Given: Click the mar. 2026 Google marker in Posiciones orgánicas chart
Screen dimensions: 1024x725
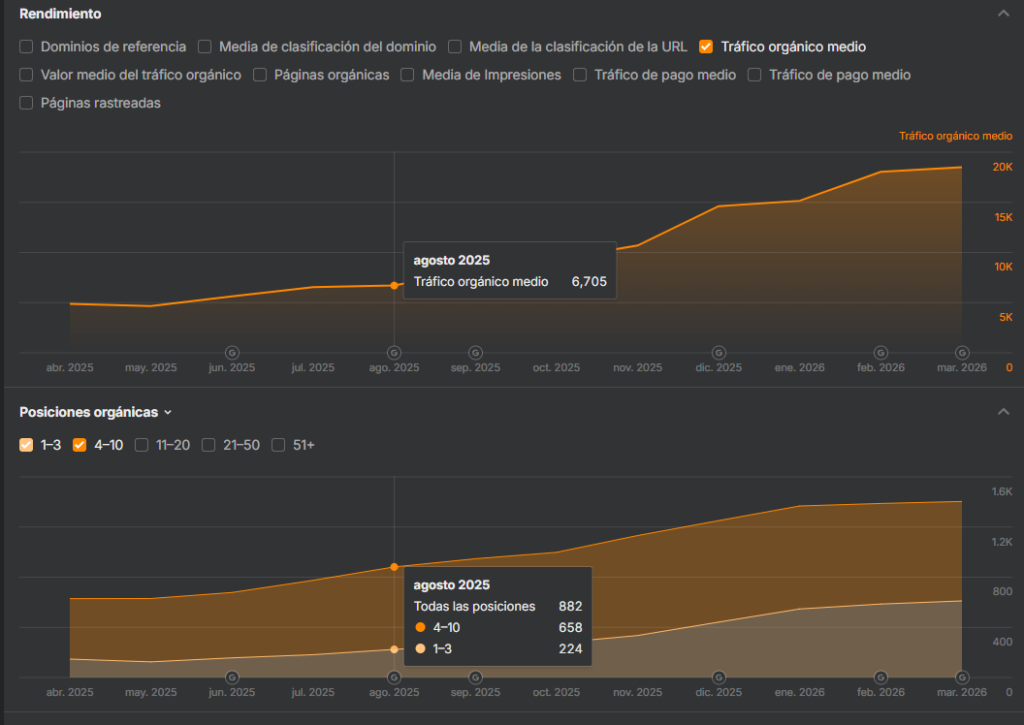Looking at the screenshot, I should point(961,677).
